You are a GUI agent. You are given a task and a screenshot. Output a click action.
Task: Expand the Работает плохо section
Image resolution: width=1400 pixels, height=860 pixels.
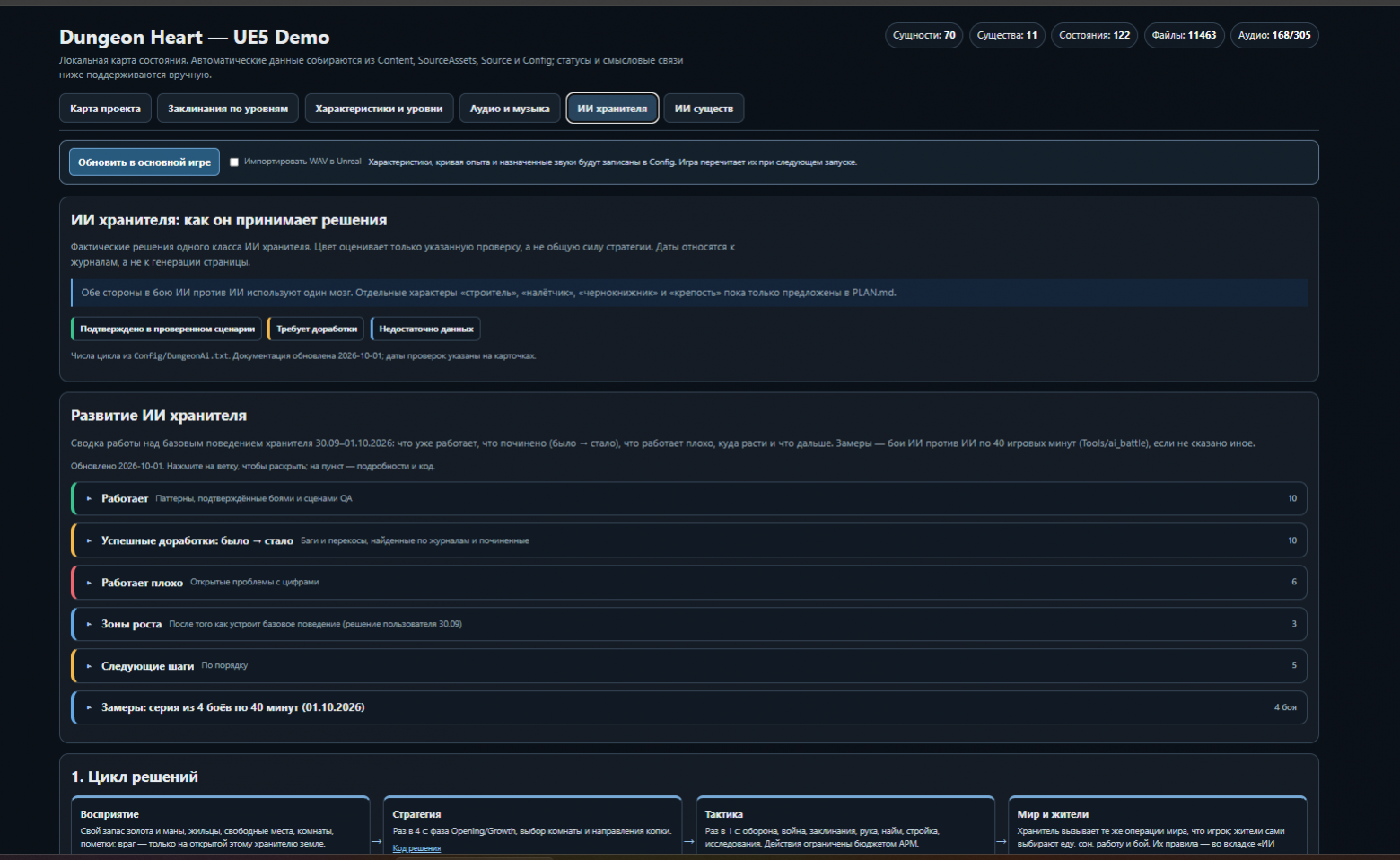point(688,582)
